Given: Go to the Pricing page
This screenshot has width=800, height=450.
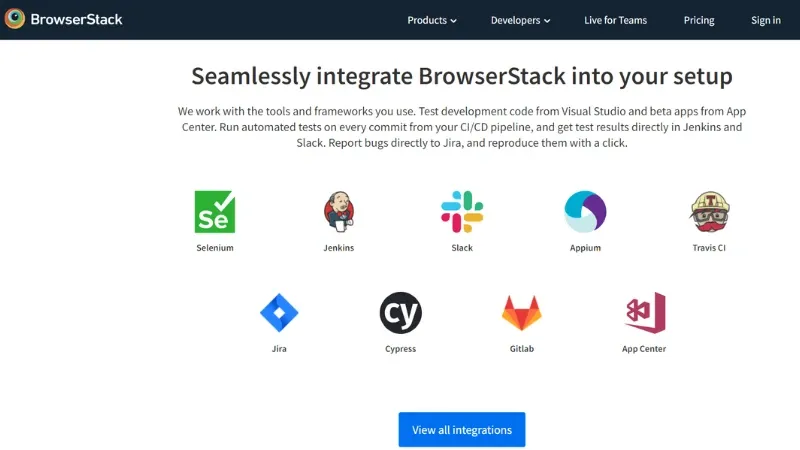Looking at the screenshot, I should point(699,20).
